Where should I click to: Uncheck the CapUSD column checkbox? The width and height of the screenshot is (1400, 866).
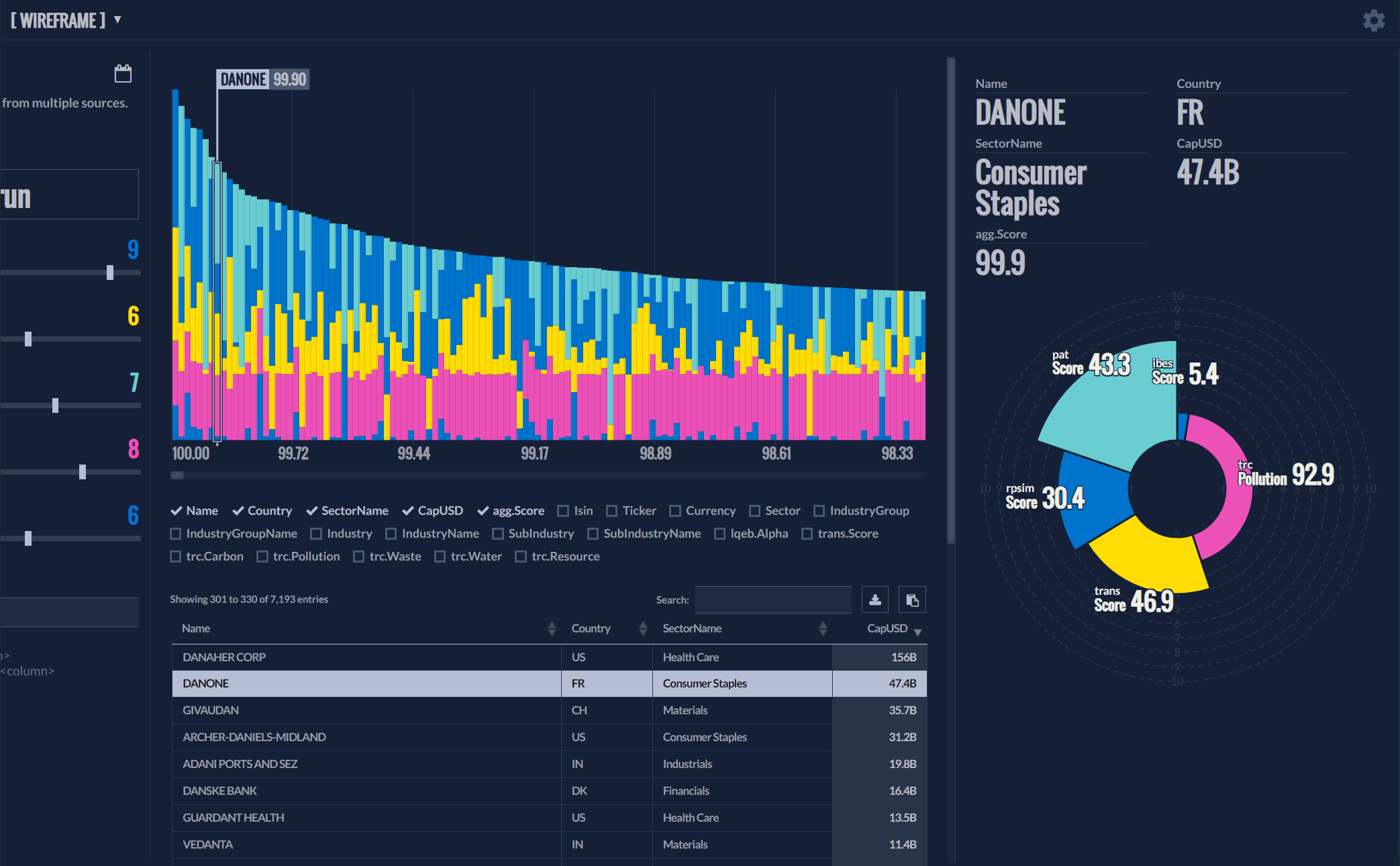coord(407,511)
